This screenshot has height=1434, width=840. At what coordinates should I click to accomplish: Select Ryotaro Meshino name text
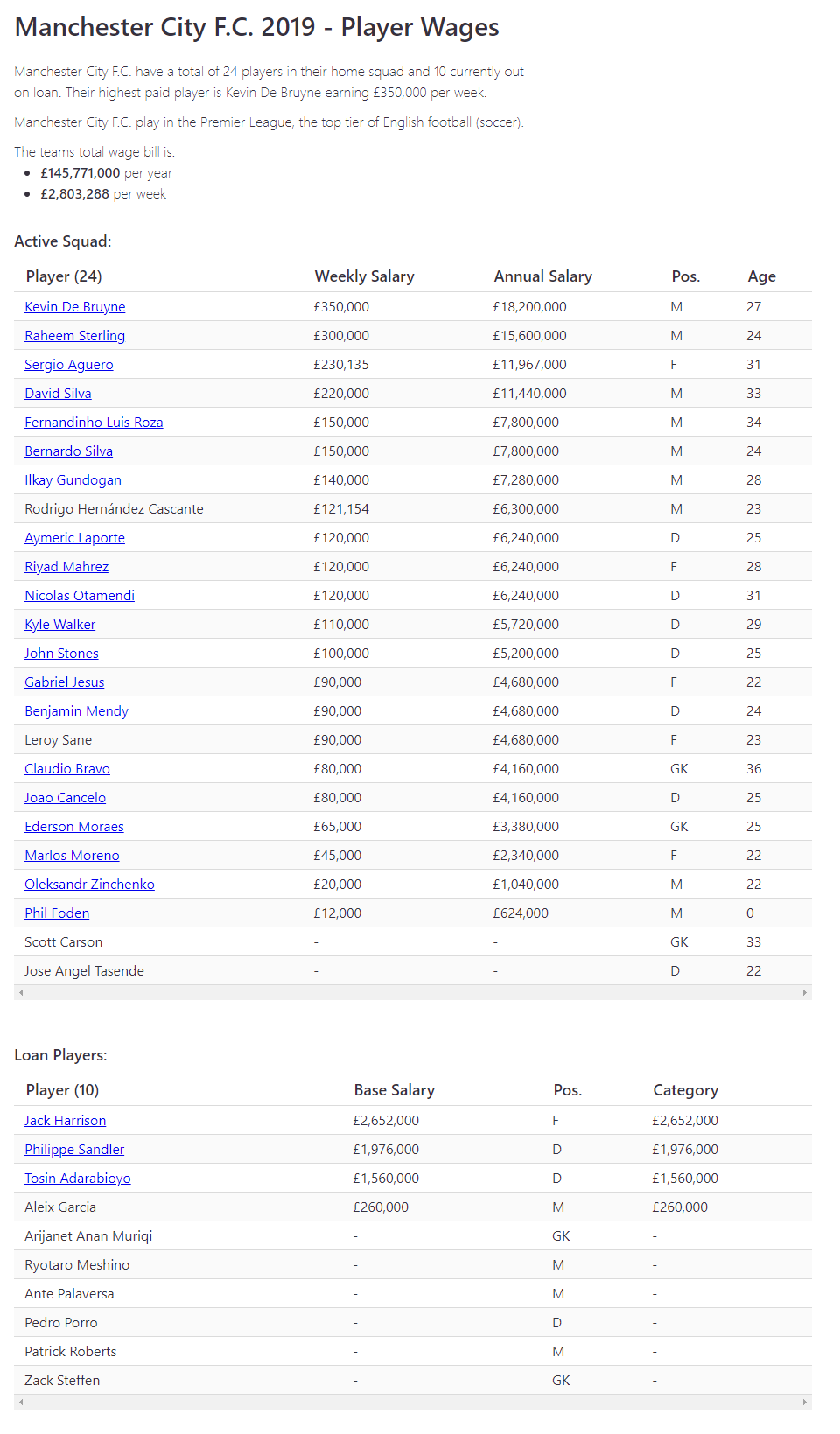click(77, 1265)
